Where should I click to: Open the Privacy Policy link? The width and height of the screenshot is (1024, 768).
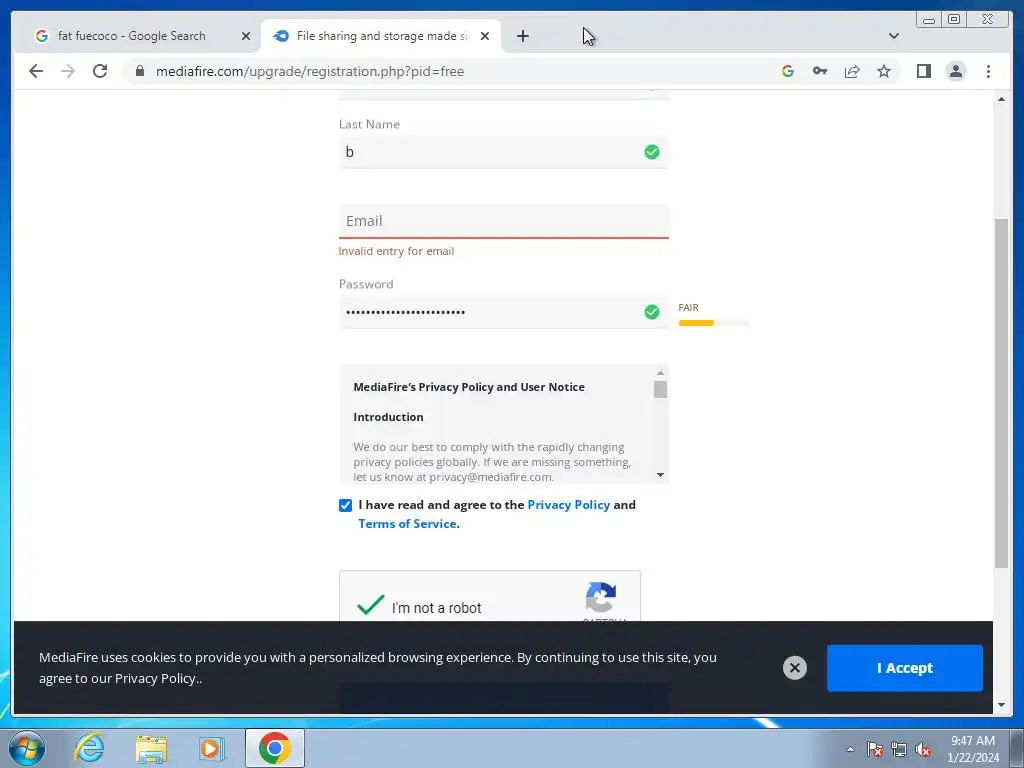click(568, 505)
